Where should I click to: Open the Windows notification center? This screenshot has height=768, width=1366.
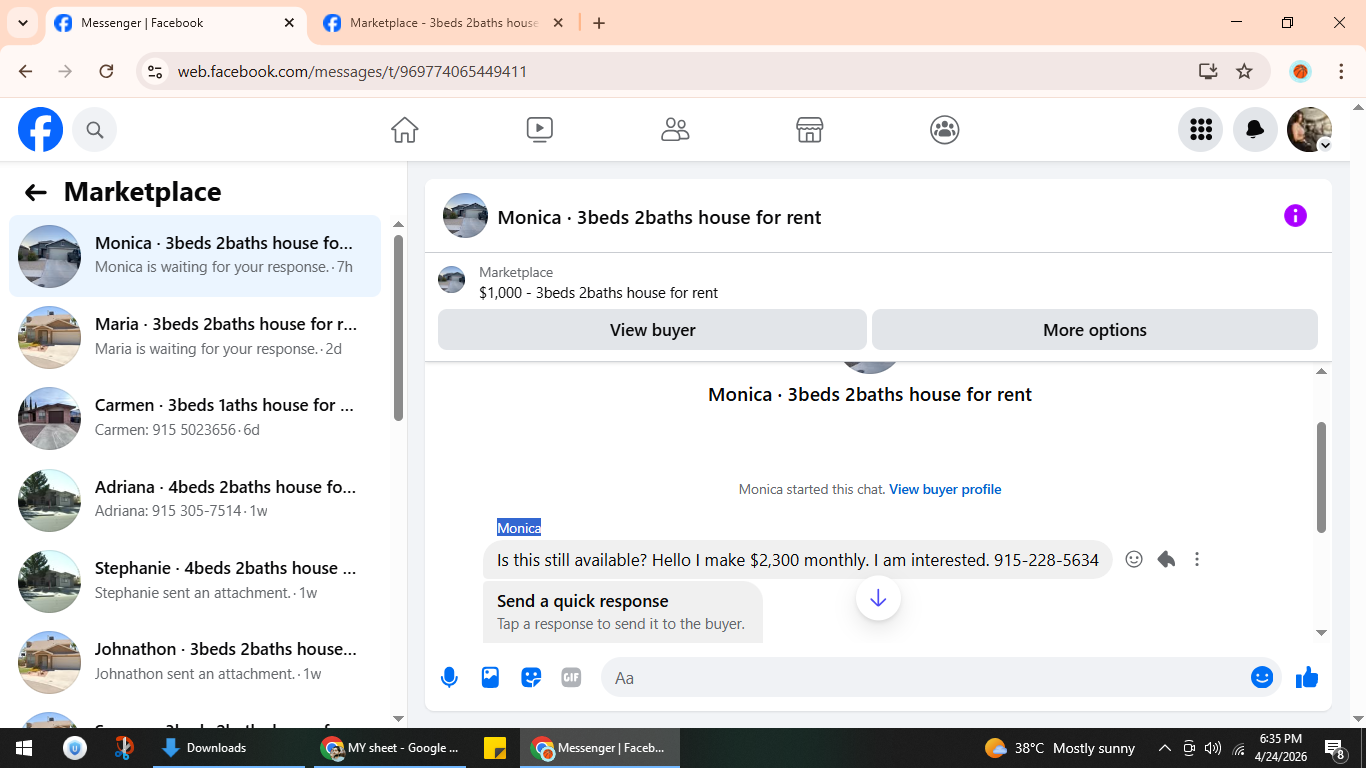(1335, 748)
